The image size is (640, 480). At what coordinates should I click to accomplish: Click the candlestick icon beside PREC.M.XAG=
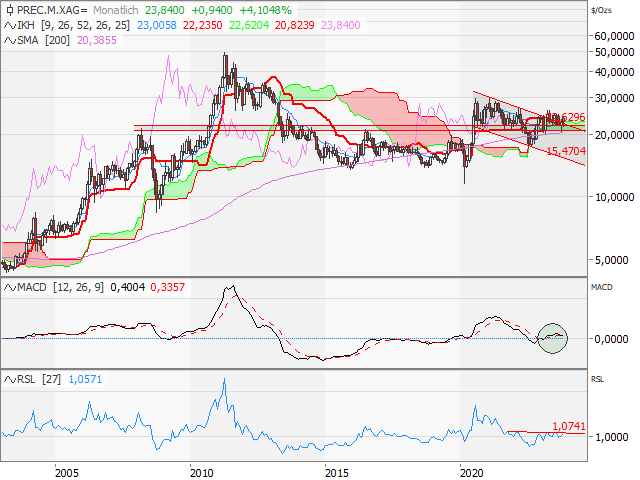[x=10, y=10]
